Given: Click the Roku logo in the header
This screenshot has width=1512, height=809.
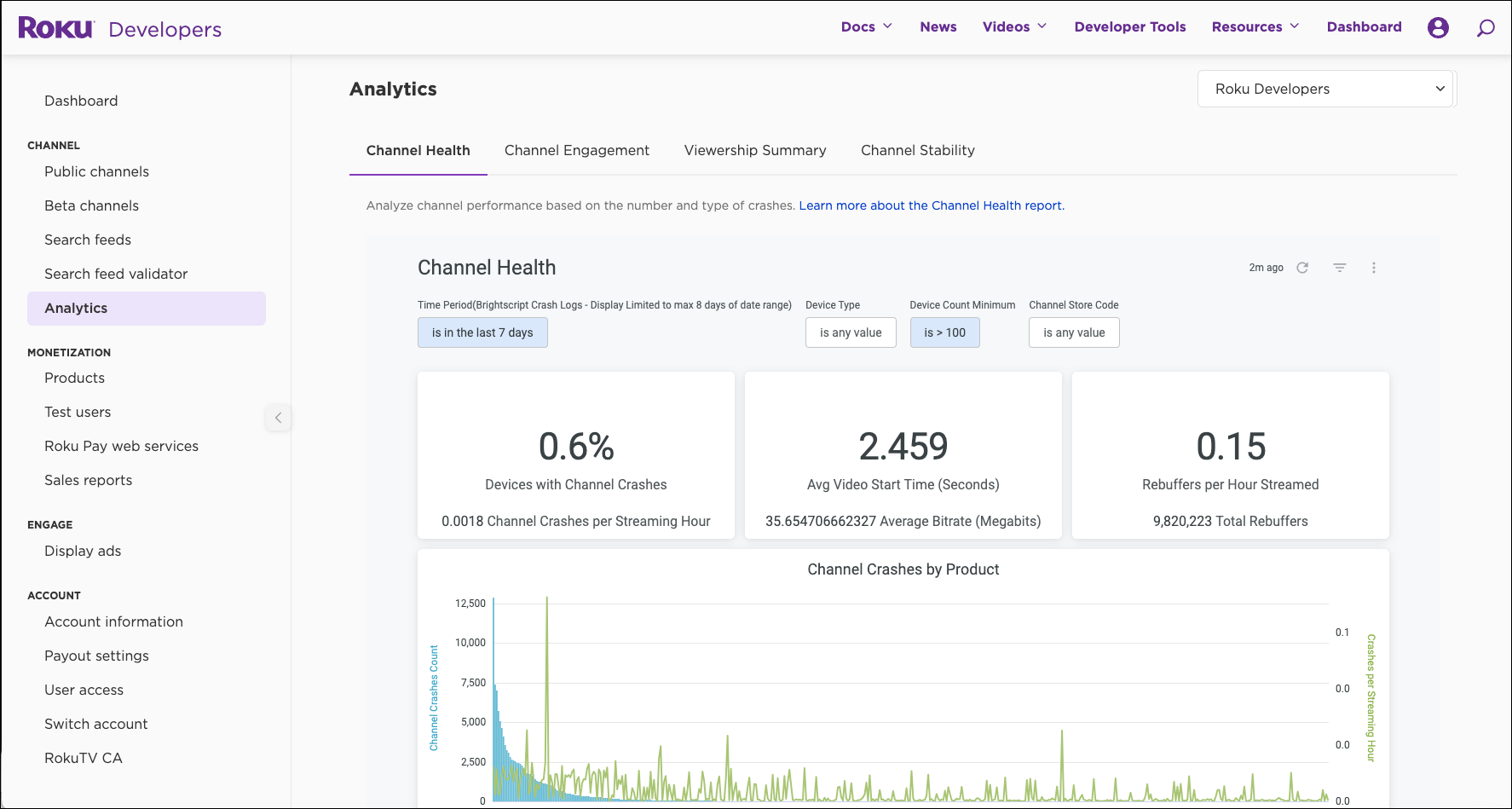Looking at the screenshot, I should [56, 28].
